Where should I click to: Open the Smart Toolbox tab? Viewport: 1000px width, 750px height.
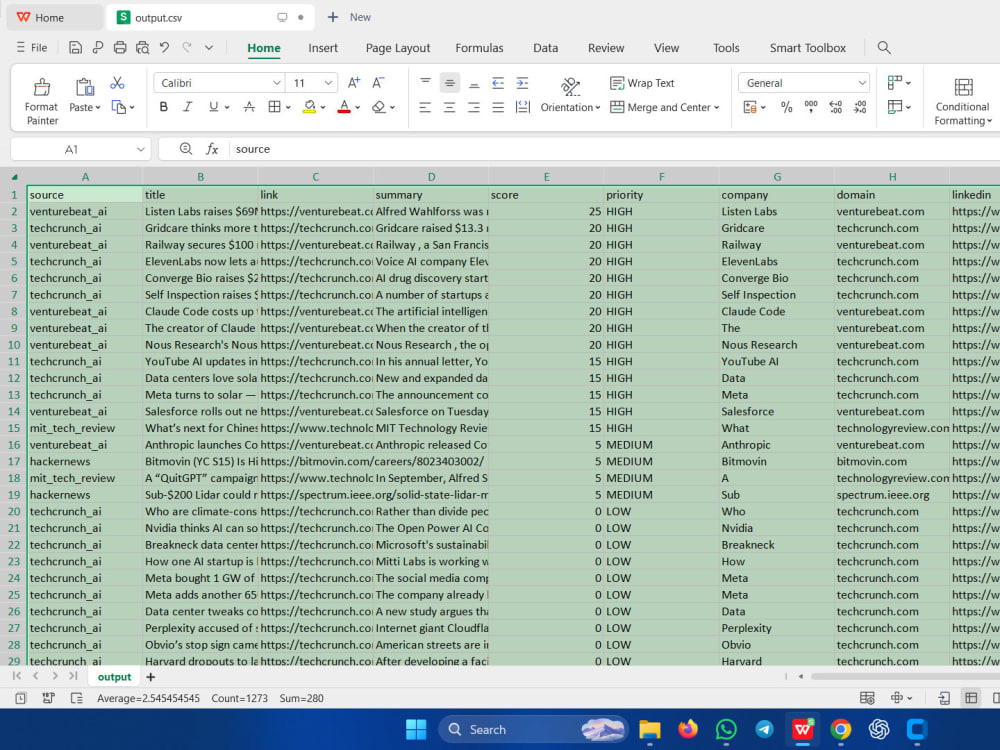click(807, 48)
